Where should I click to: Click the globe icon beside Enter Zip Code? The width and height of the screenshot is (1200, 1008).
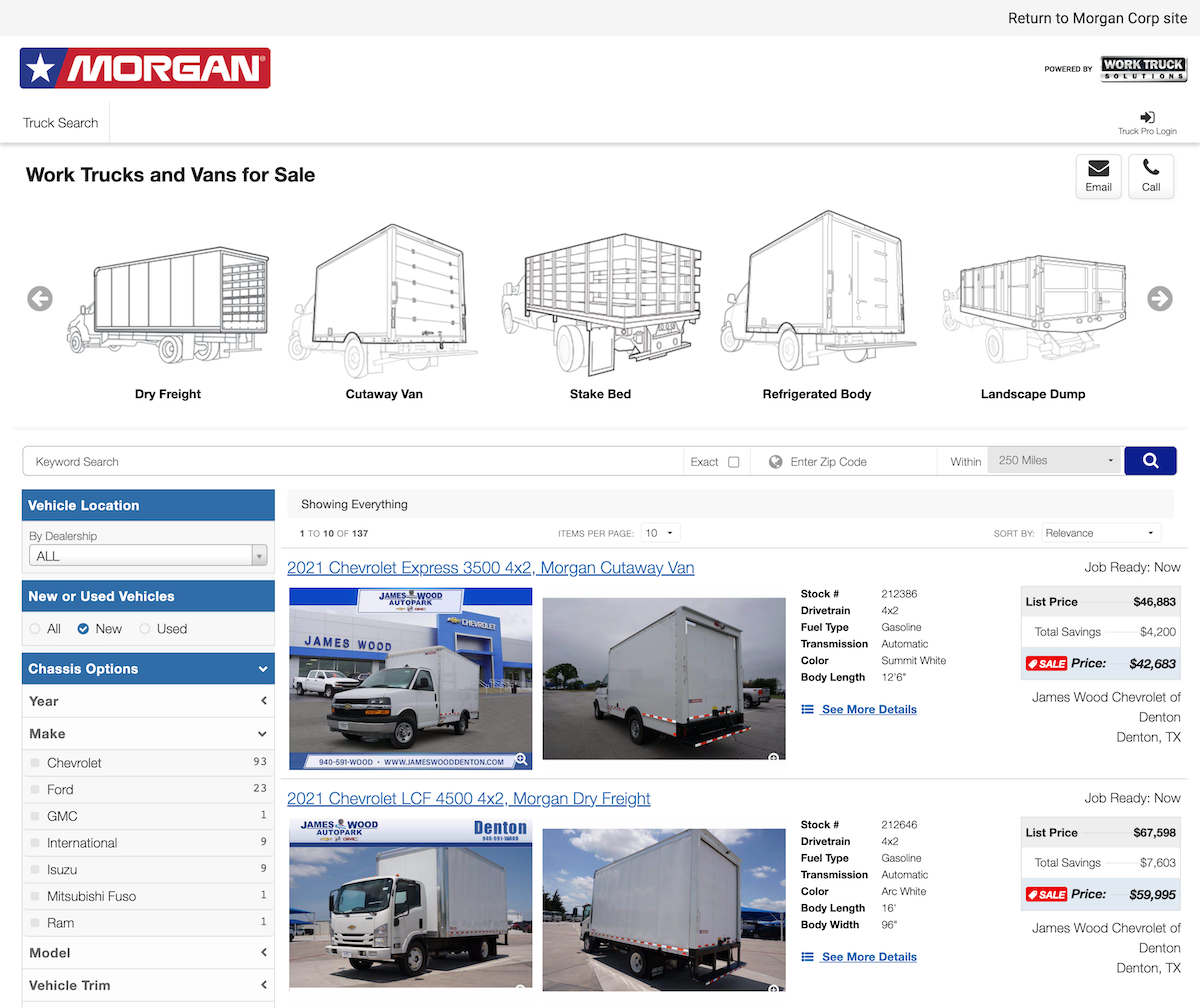tap(775, 461)
